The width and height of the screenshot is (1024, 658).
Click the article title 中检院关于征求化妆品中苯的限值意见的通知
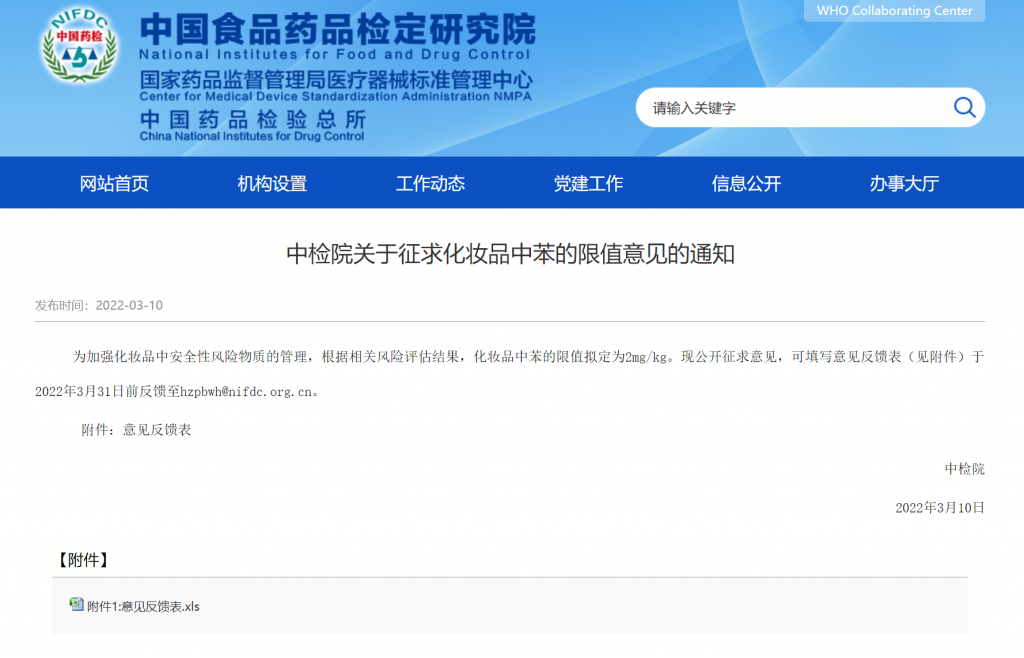[511, 254]
